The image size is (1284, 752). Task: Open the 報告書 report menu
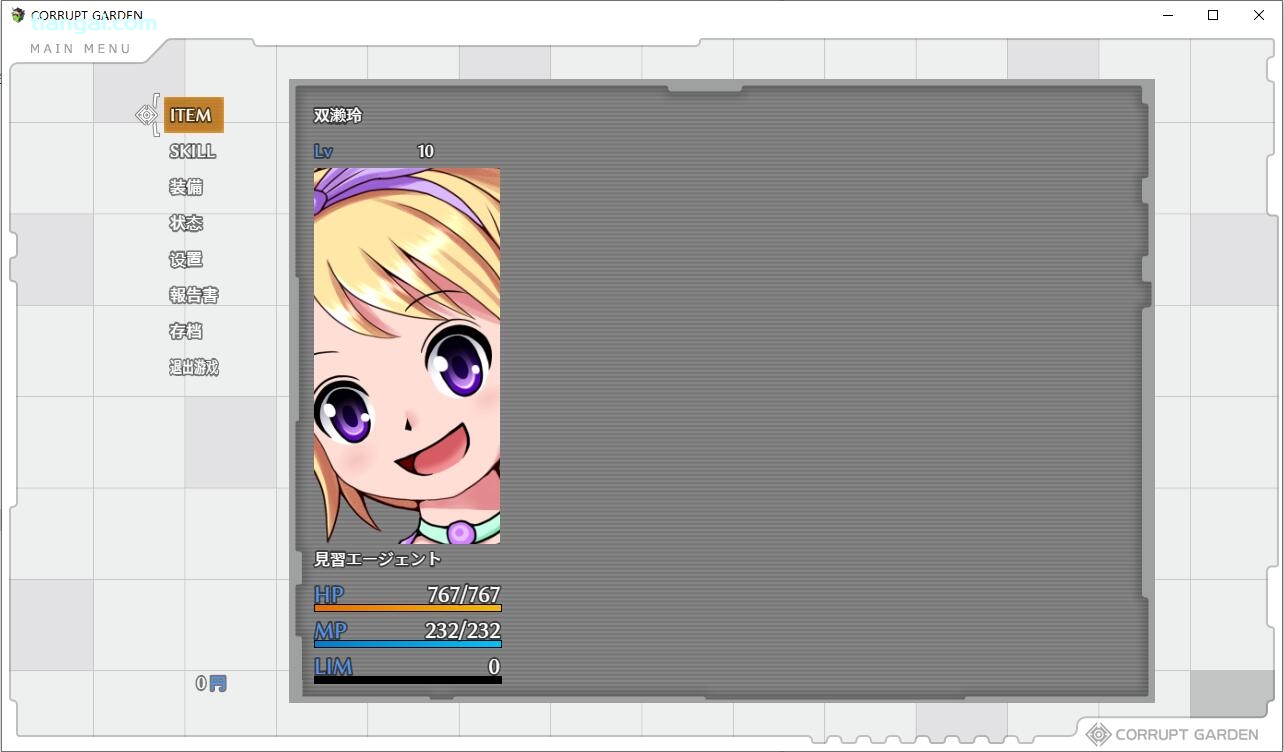pyautogui.click(x=194, y=296)
